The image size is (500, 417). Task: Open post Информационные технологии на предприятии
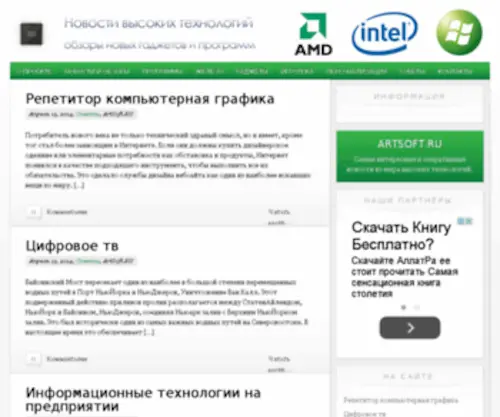point(143,399)
